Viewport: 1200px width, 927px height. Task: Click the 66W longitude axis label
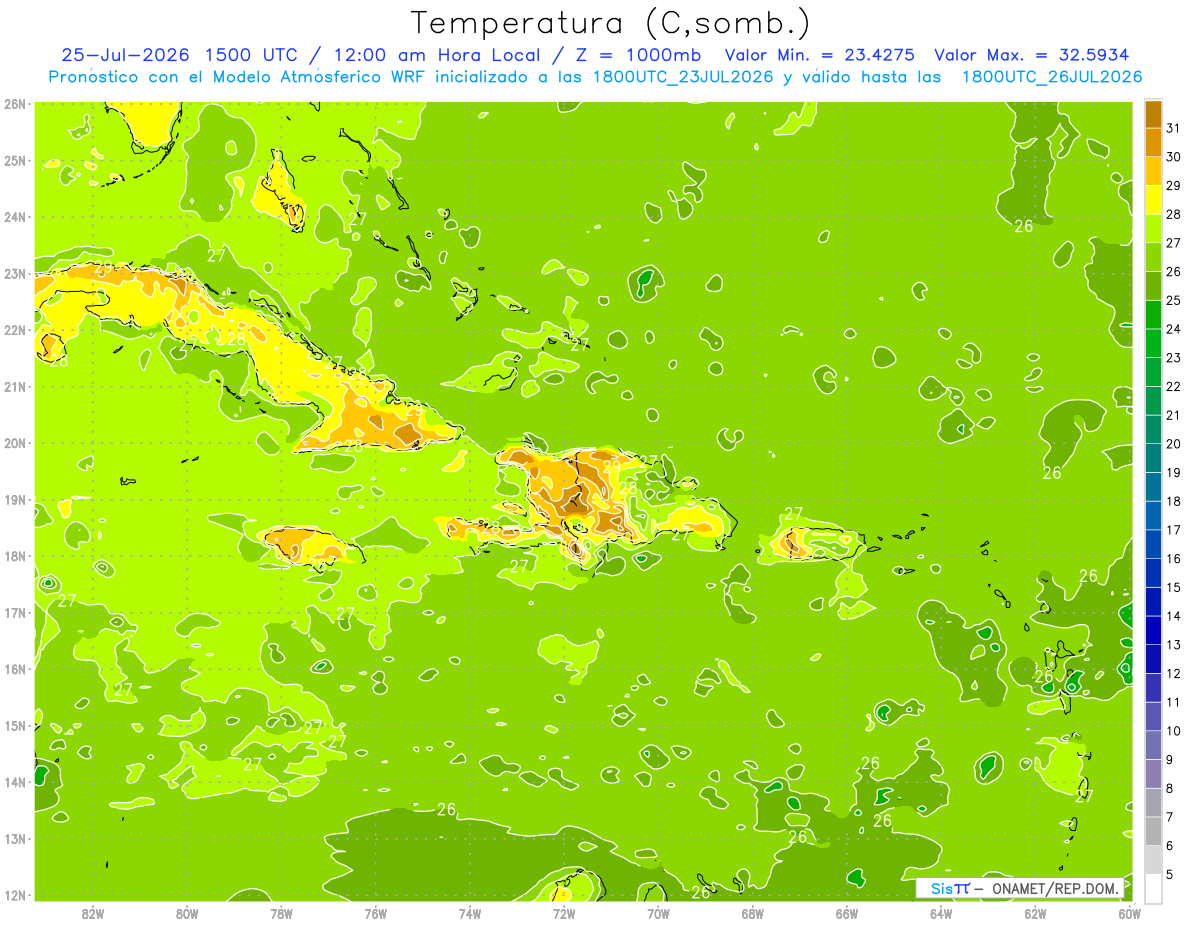coord(846,913)
